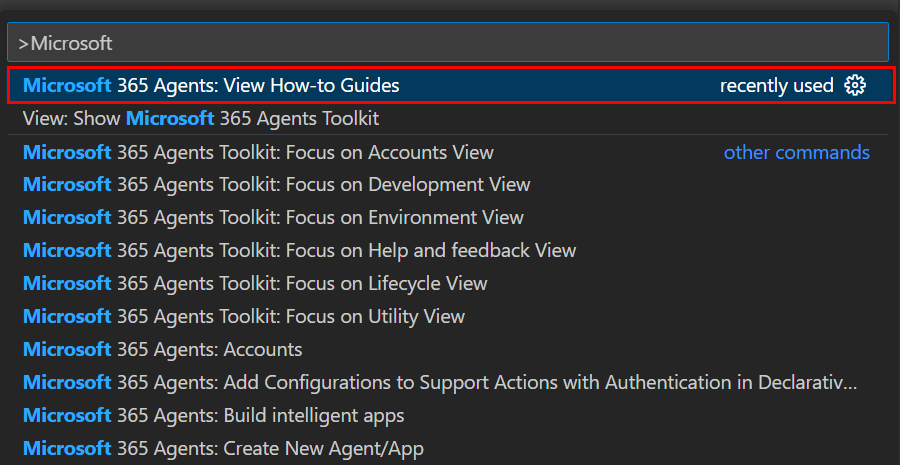Image resolution: width=900 pixels, height=465 pixels.
Task: Click the highlighted "Microsoft" in Create New Agent/App row
Action: click(x=67, y=449)
